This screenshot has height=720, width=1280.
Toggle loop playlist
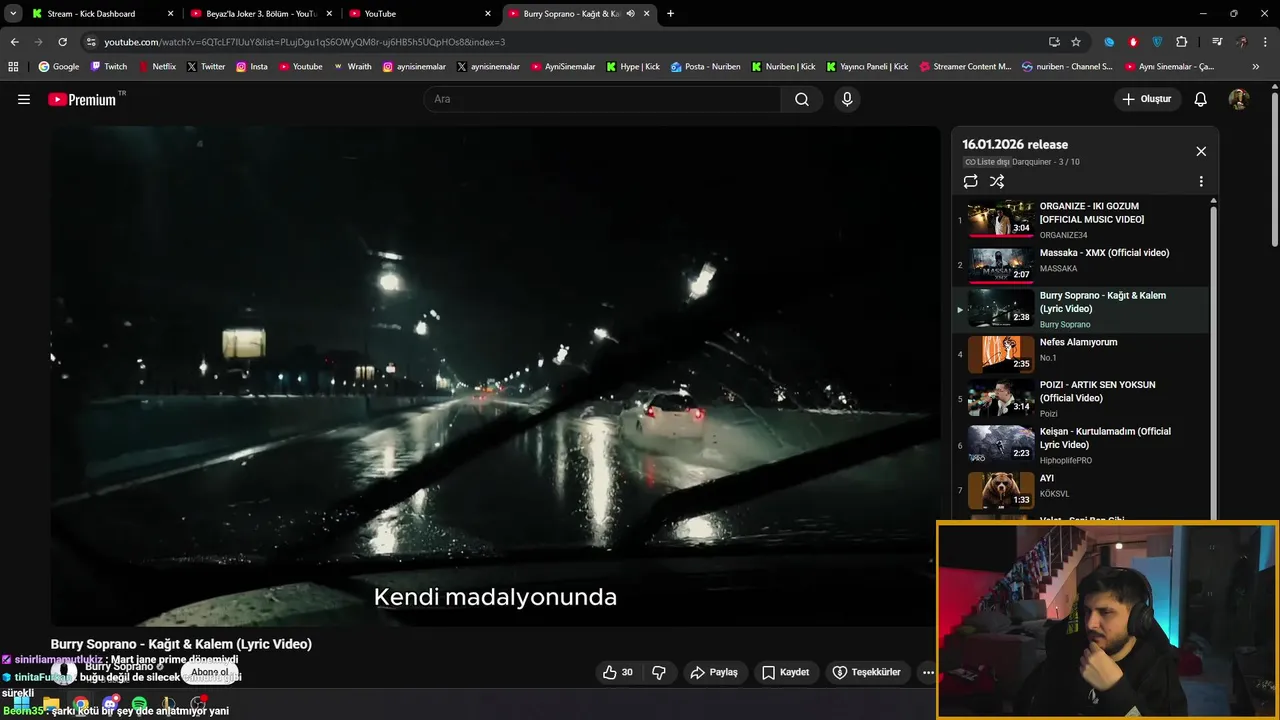(x=970, y=181)
